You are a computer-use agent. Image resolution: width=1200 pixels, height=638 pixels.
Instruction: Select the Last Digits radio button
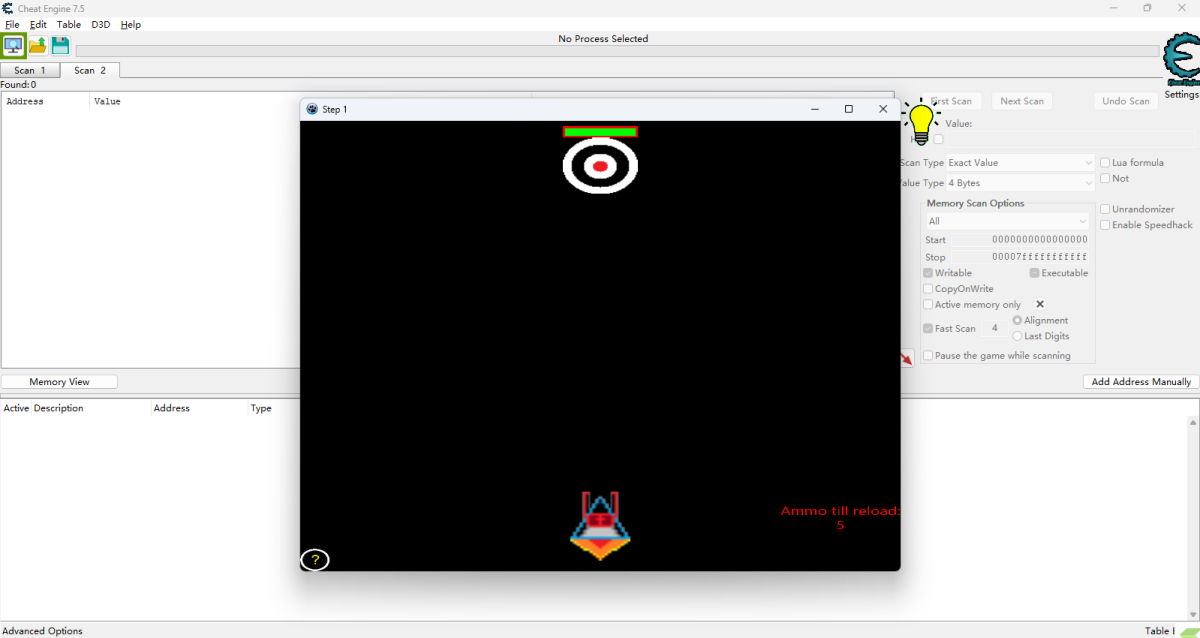coord(1017,336)
